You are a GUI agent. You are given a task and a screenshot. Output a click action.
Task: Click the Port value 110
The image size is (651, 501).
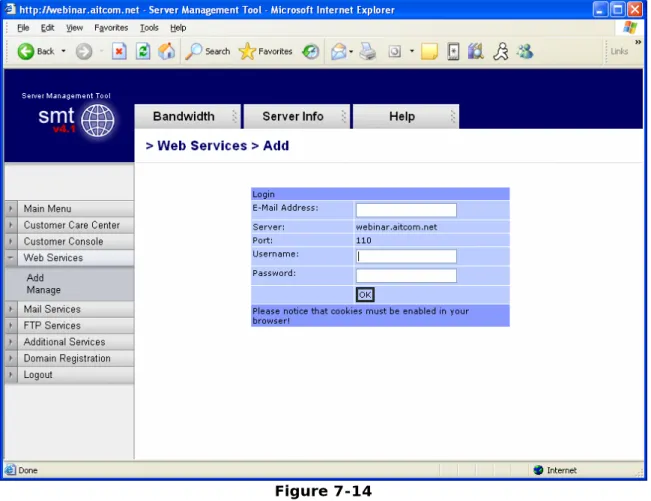point(363,240)
